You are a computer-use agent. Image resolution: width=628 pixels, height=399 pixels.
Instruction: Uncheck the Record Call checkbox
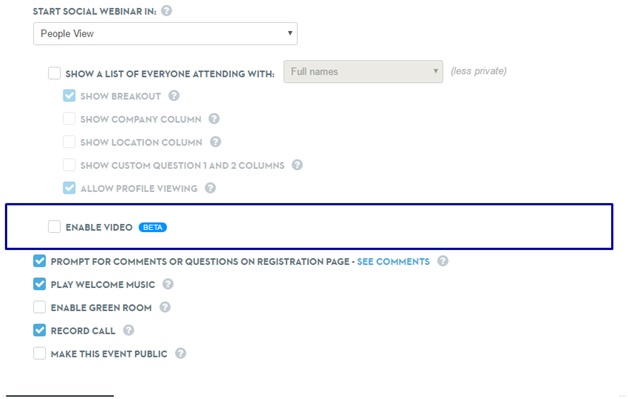(x=39, y=330)
